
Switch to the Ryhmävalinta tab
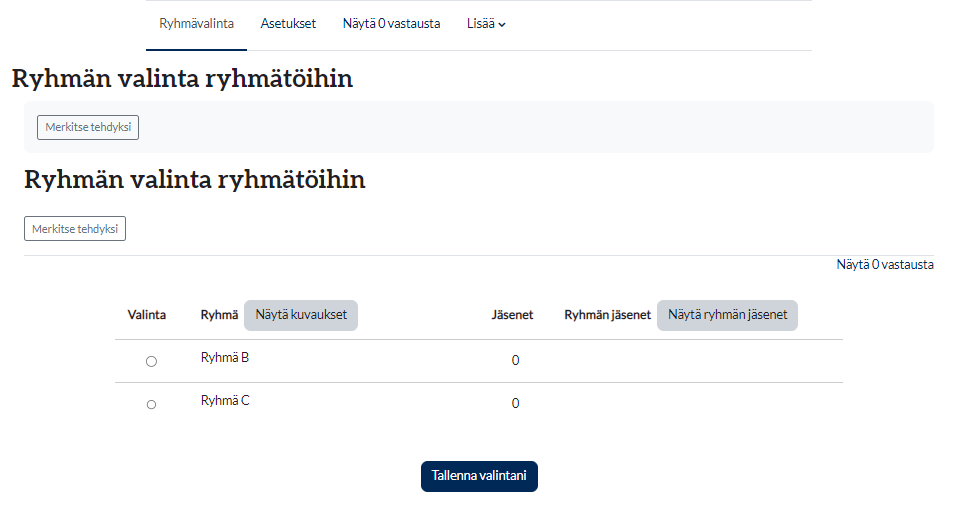(196, 24)
